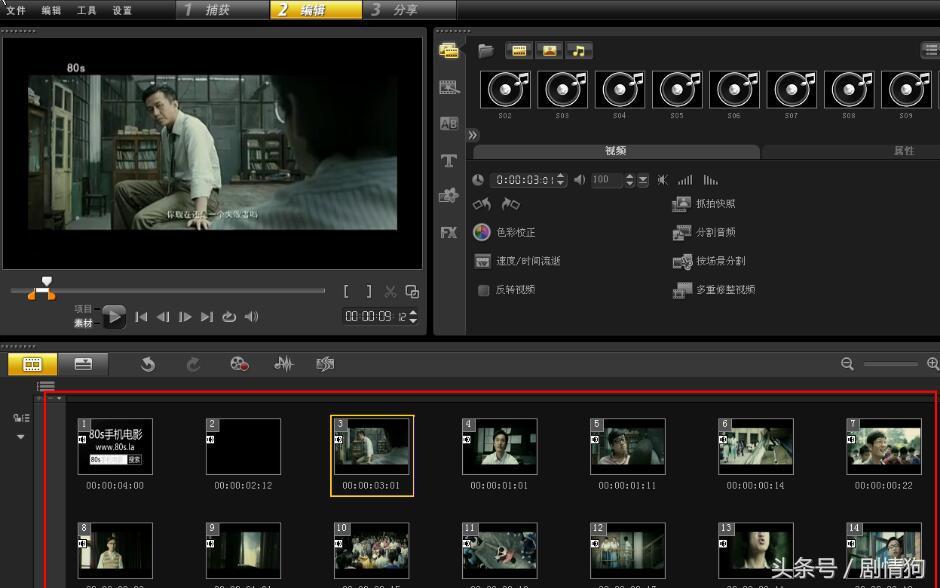
Task: Select the S04 audio thumbnail
Action: pyautogui.click(x=620, y=90)
